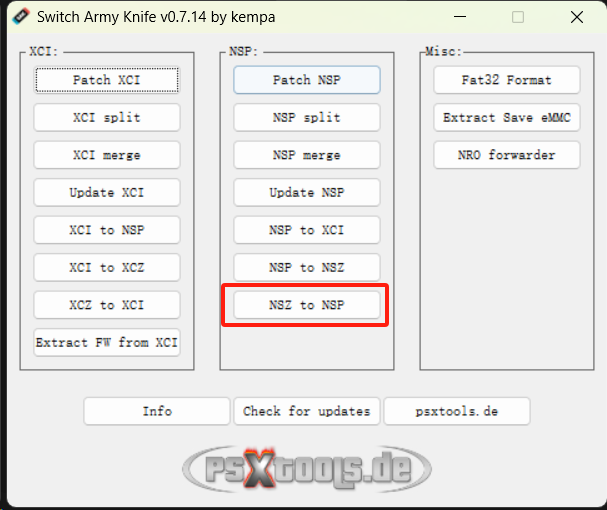Launch NSP to XCI conversion
607x510 pixels.
pyautogui.click(x=307, y=230)
